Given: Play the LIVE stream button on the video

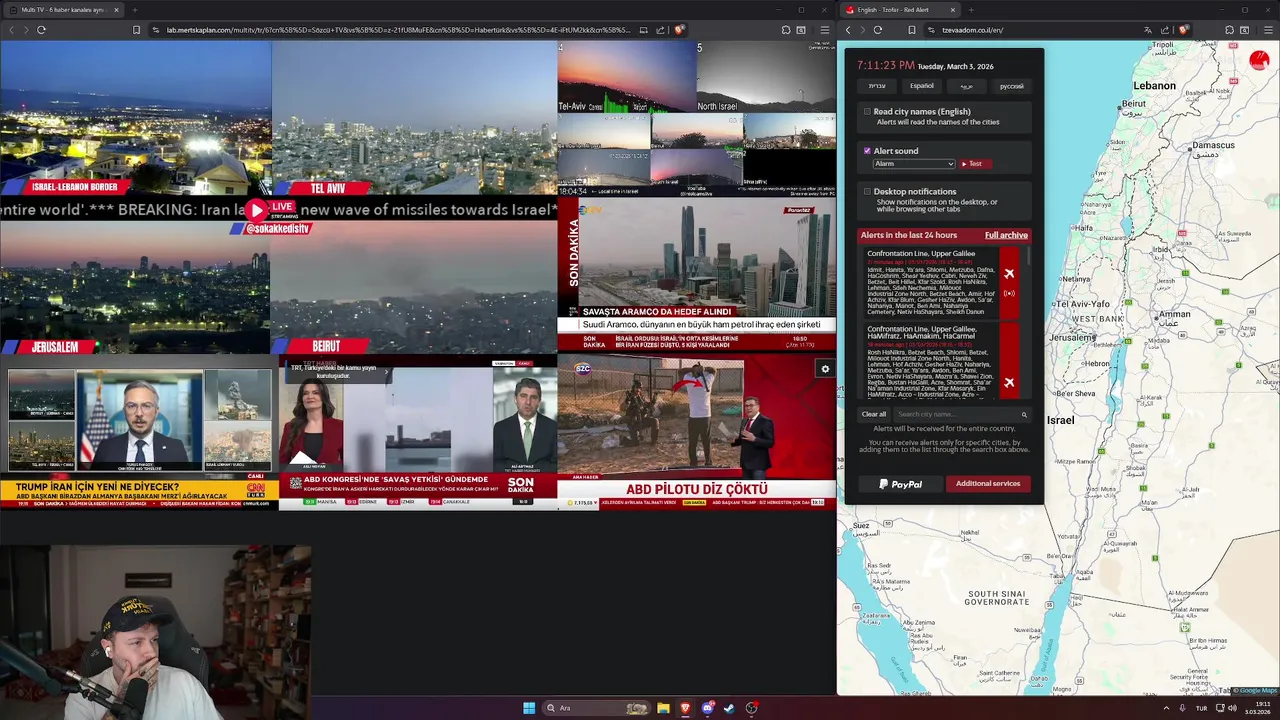Looking at the screenshot, I should click(x=257, y=211).
